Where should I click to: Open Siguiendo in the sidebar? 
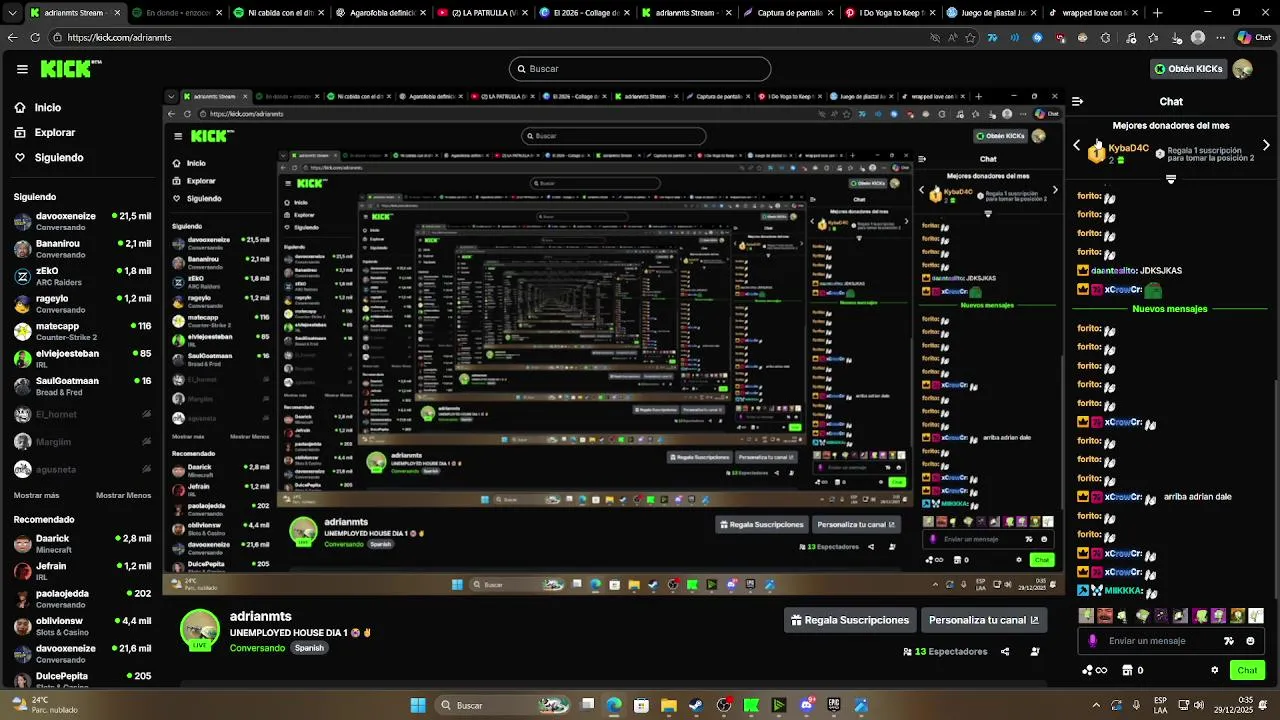click(x=58, y=157)
